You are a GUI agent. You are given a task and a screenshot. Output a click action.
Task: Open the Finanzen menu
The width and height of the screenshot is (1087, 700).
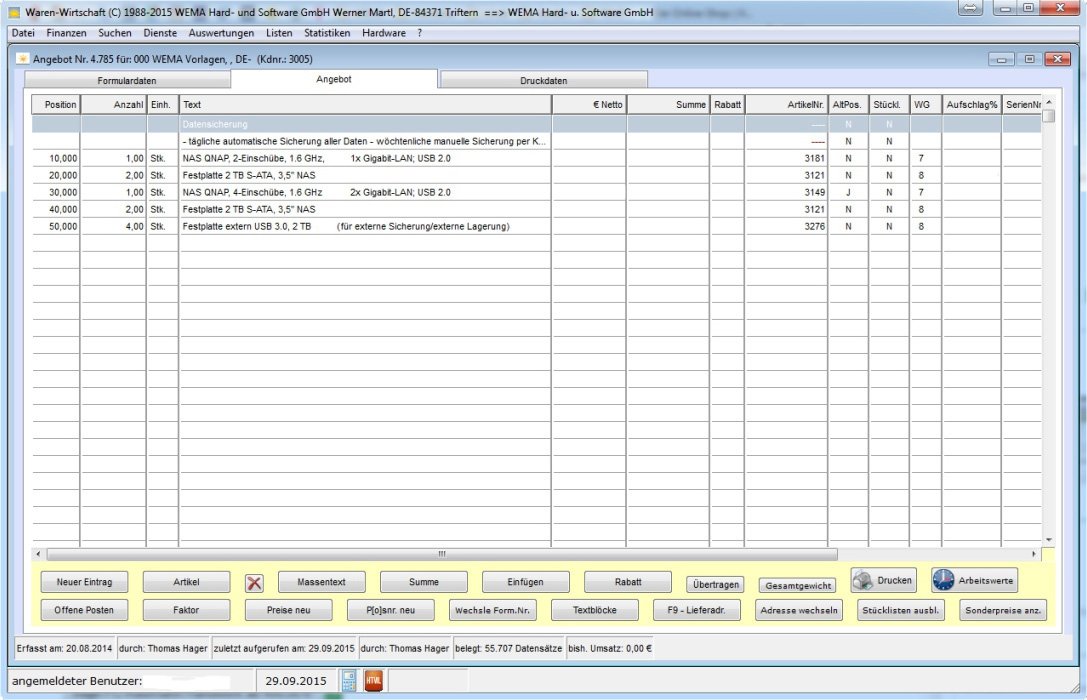[x=67, y=33]
